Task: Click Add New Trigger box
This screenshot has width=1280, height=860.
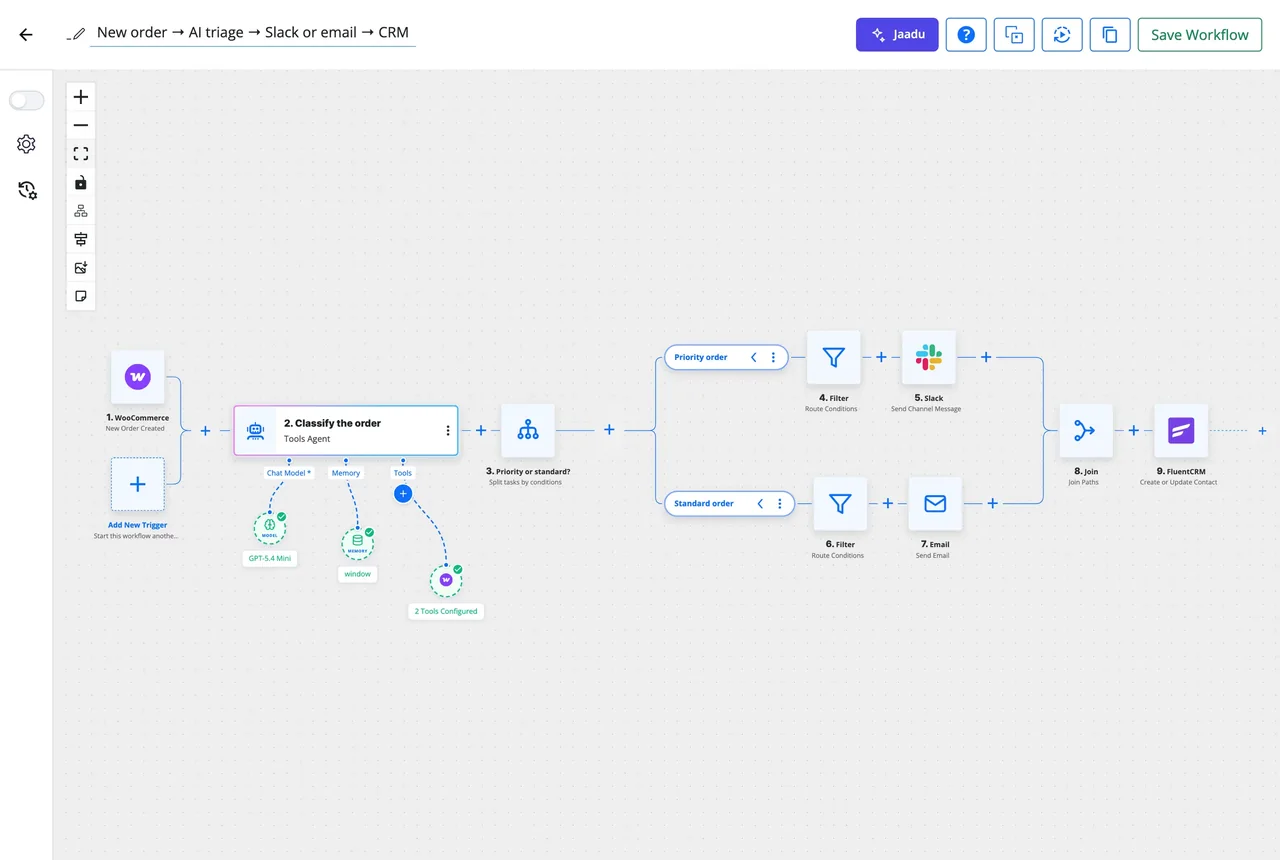Action: pyautogui.click(x=138, y=484)
